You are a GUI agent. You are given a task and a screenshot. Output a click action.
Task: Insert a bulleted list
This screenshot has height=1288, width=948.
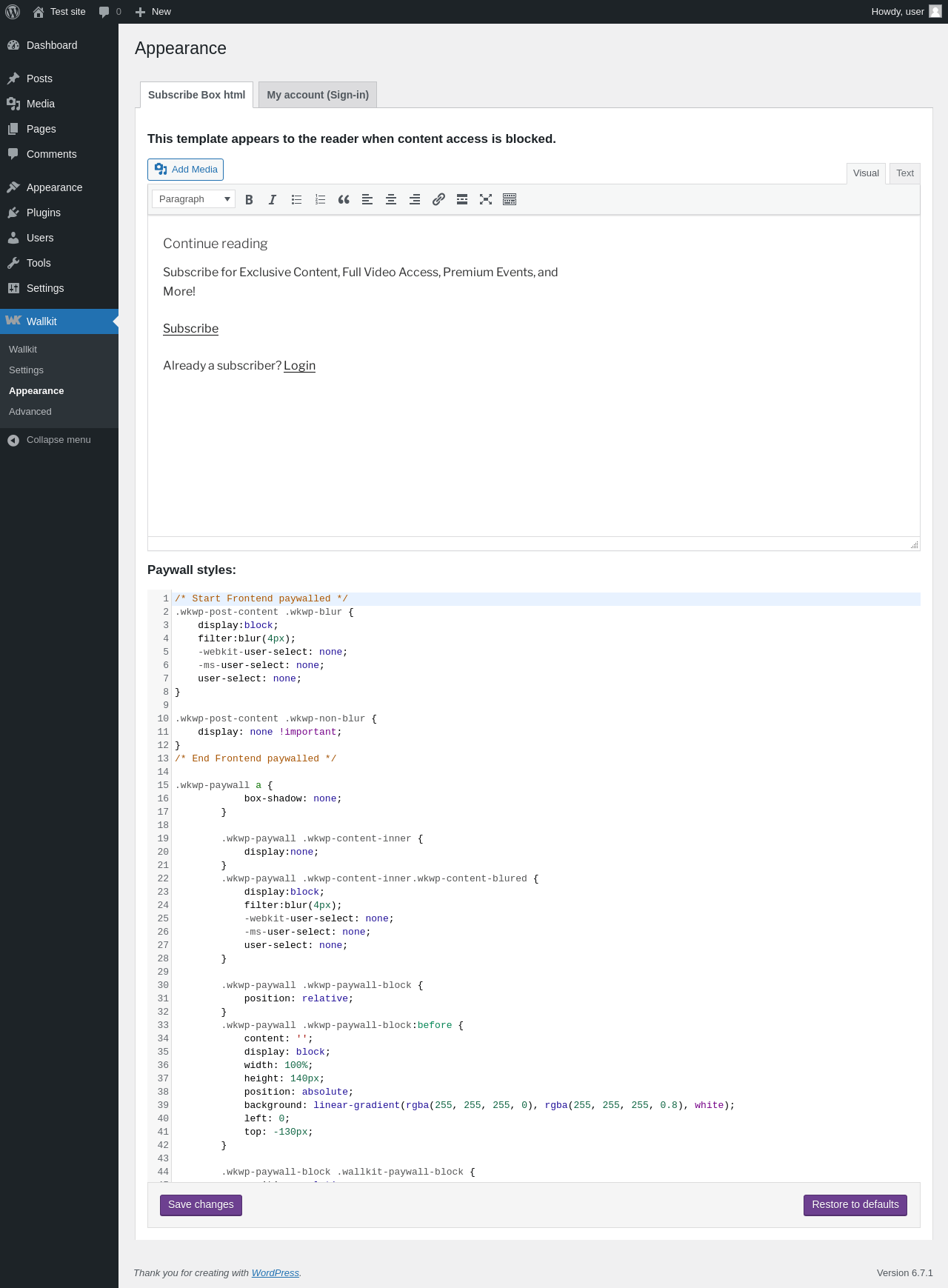(x=296, y=199)
